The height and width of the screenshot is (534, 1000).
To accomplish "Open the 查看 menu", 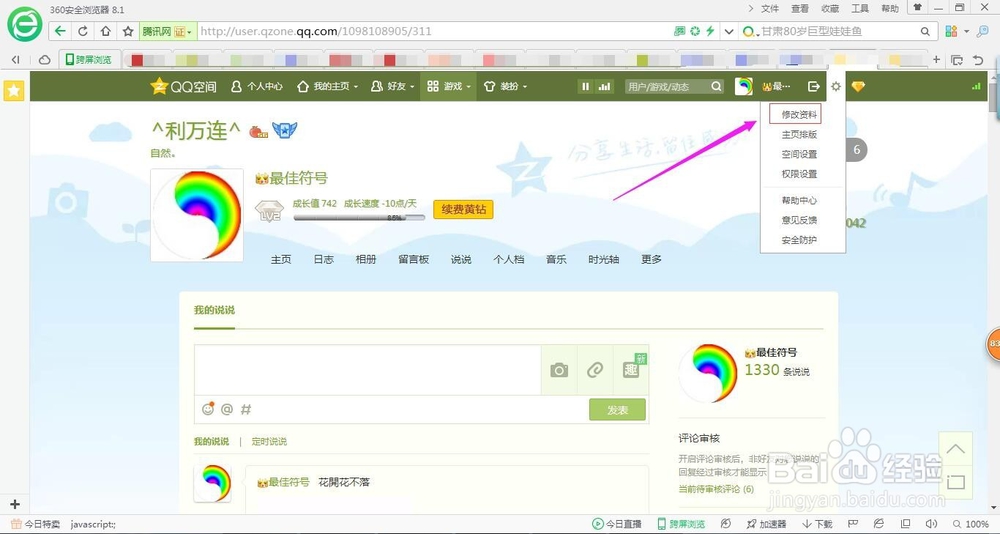I will click(x=800, y=8).
